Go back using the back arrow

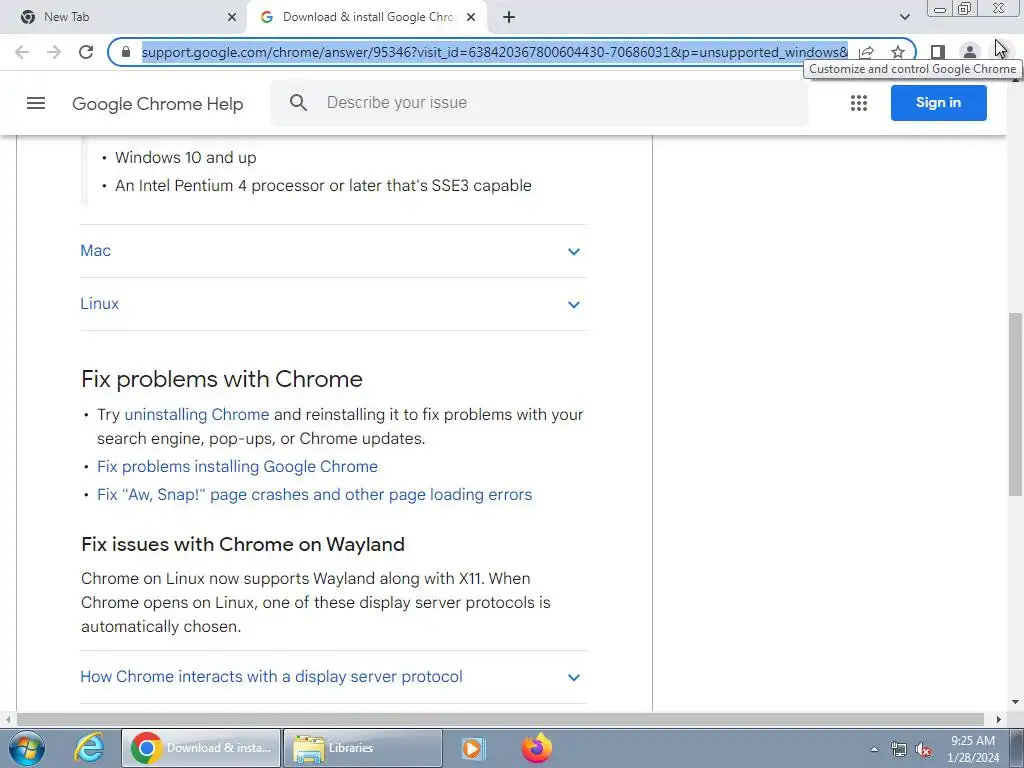[x=22, y=52]
